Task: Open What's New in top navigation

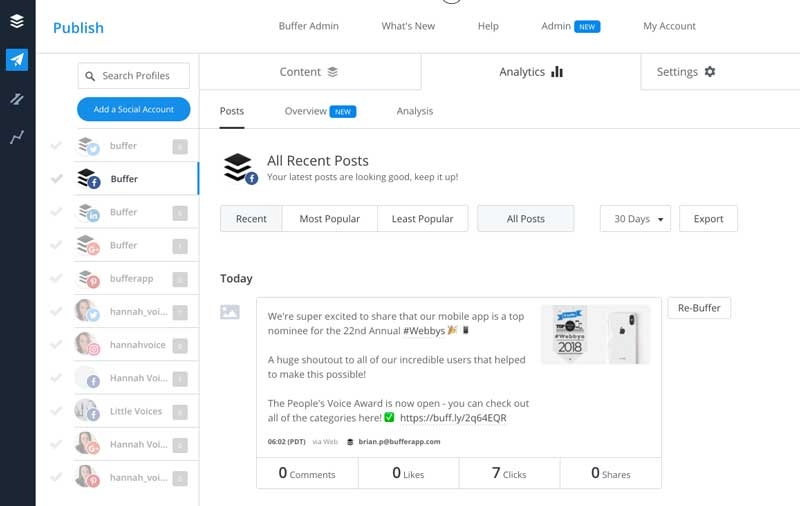Action: tap(408, 26)
